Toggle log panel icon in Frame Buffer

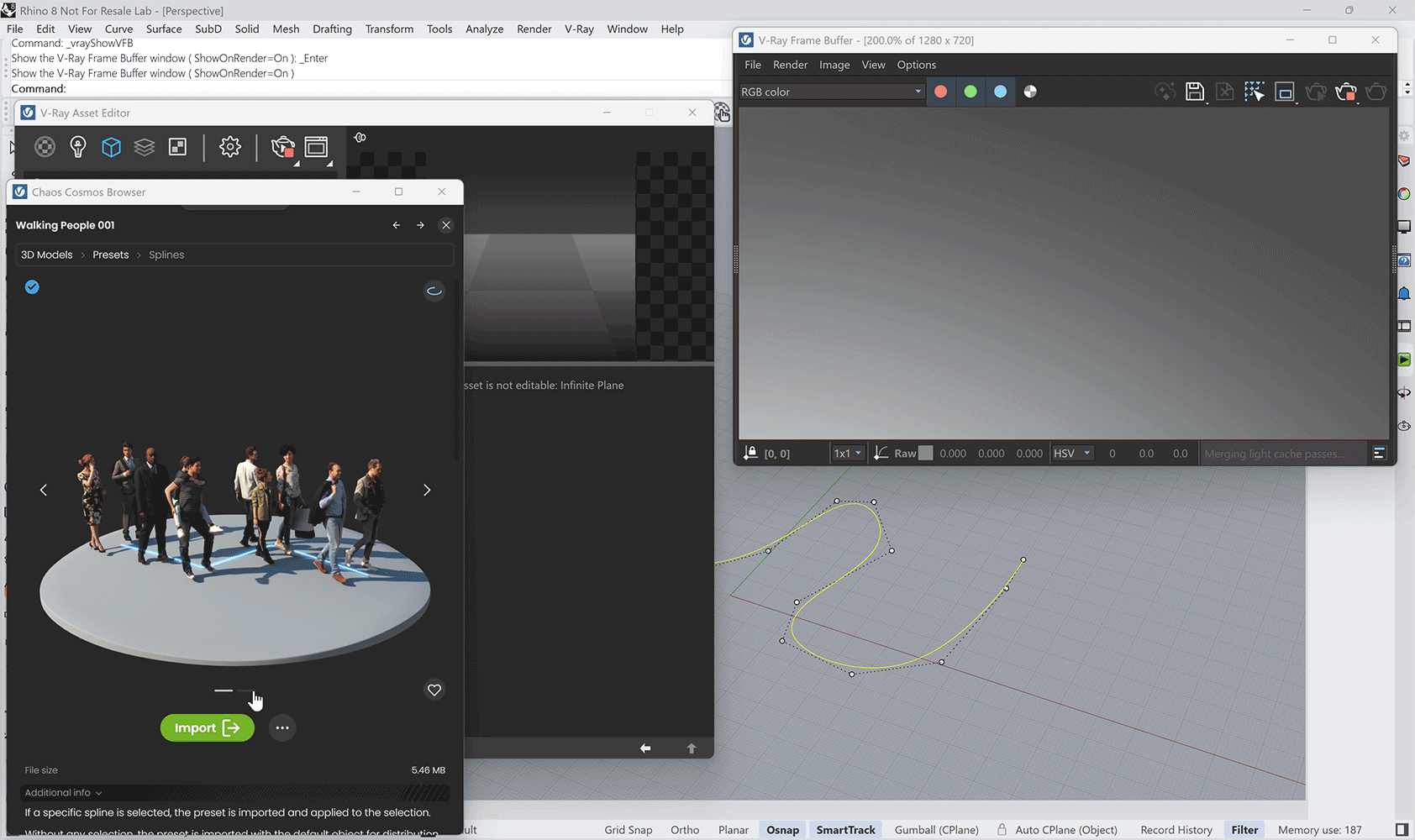point(1379,453)
